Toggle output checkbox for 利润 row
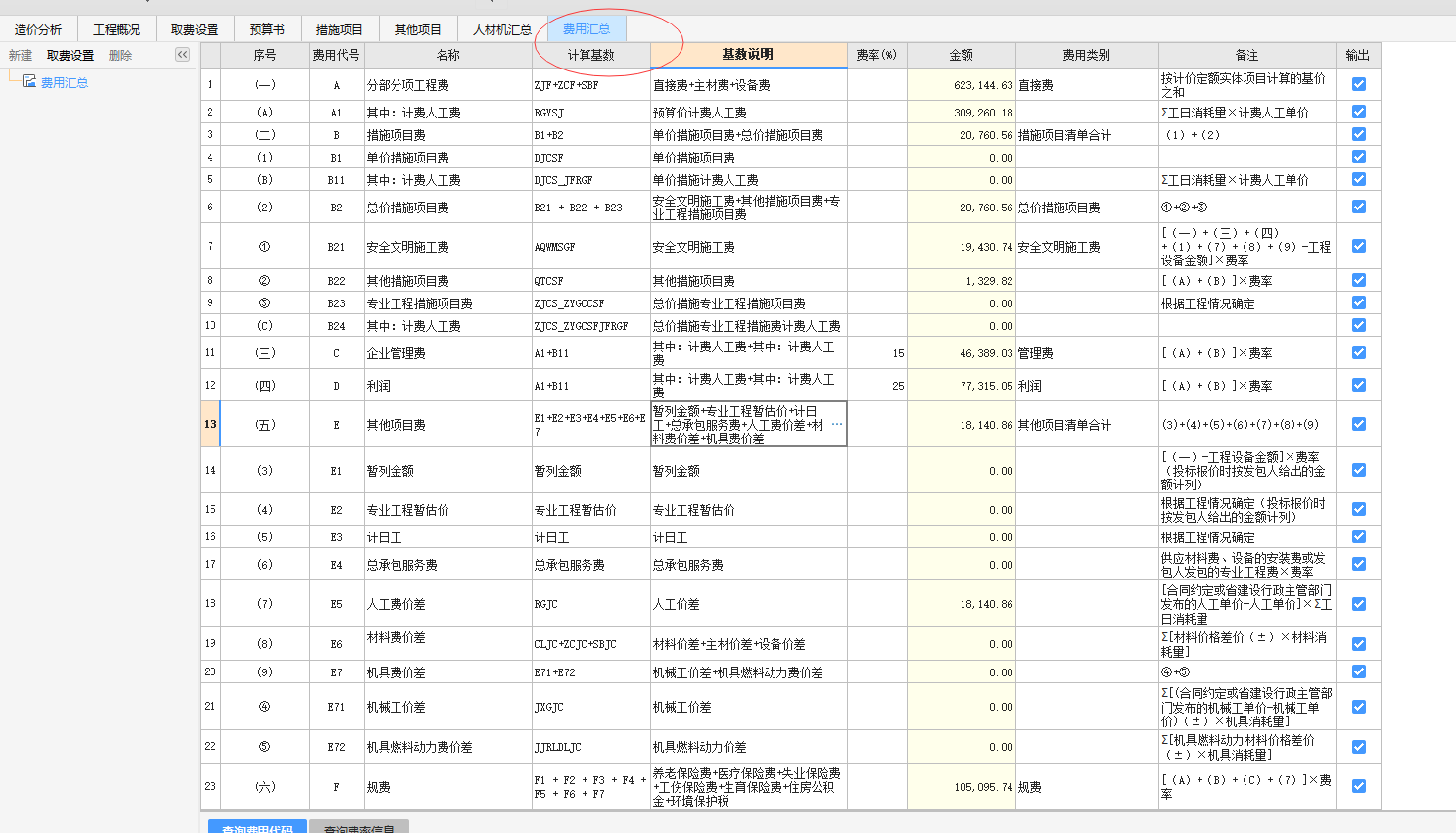 [1358, 385]
